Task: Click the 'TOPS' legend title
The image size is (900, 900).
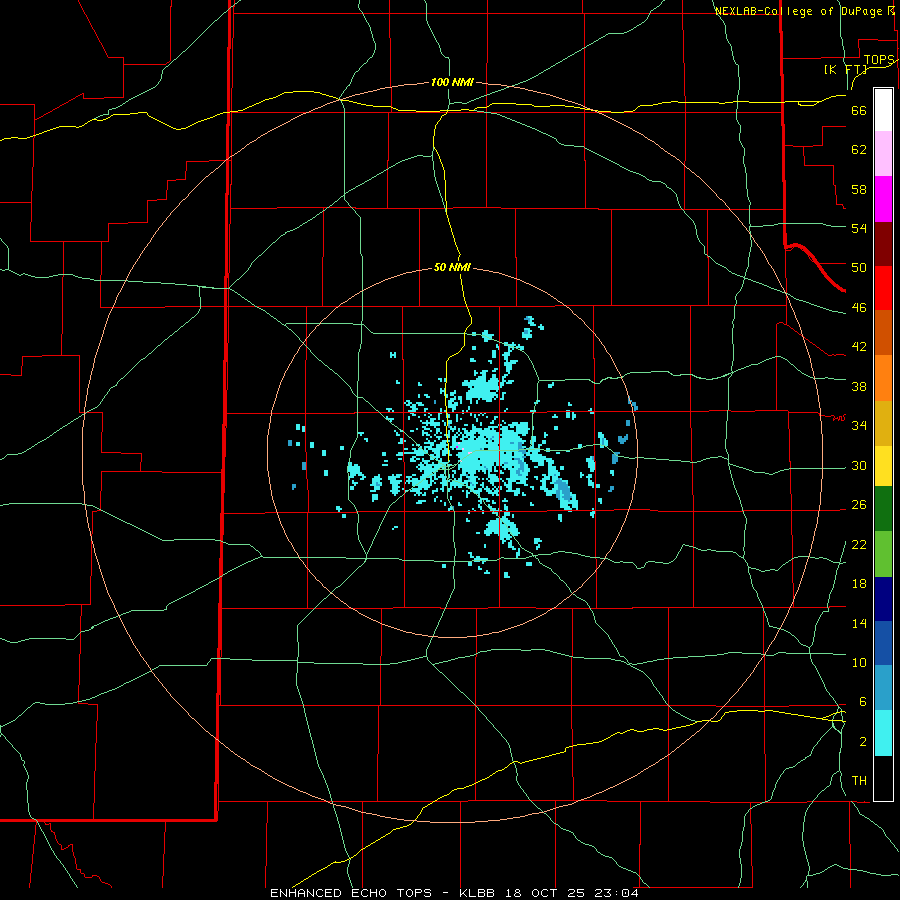Action: click(879, 60)
